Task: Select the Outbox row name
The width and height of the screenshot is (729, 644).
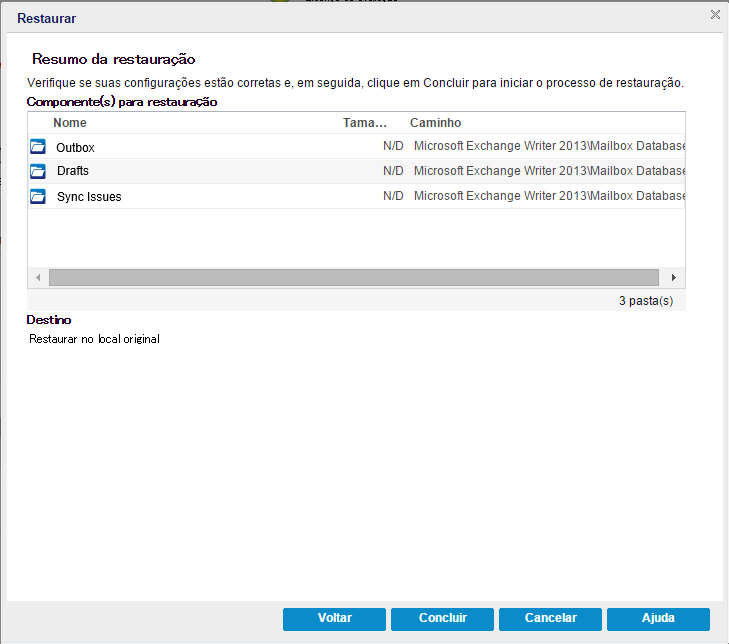Action: (x=75, y=148)
